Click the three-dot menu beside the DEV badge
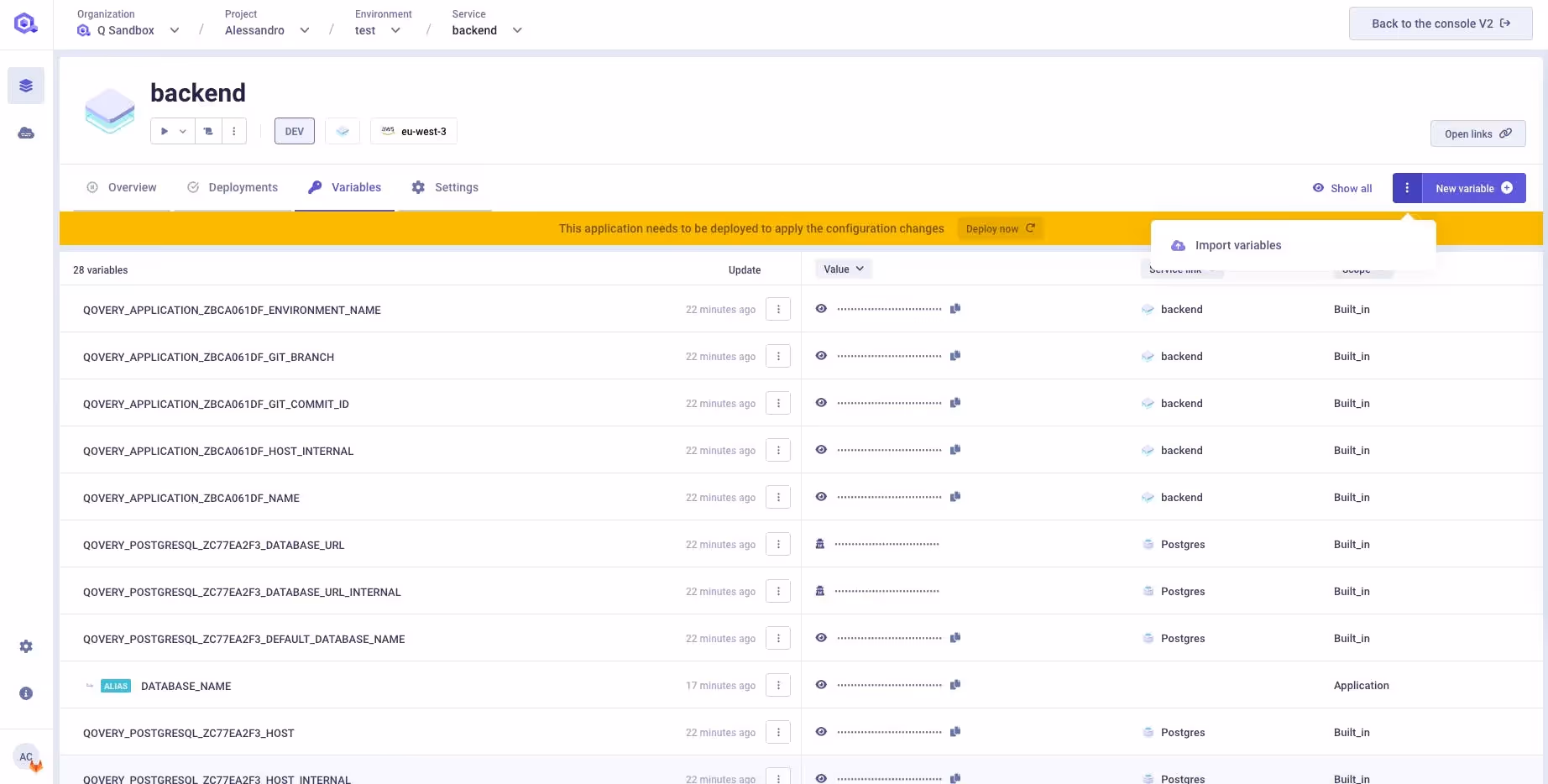Viewport: 1548px width, 784px height. pos(233,131)
